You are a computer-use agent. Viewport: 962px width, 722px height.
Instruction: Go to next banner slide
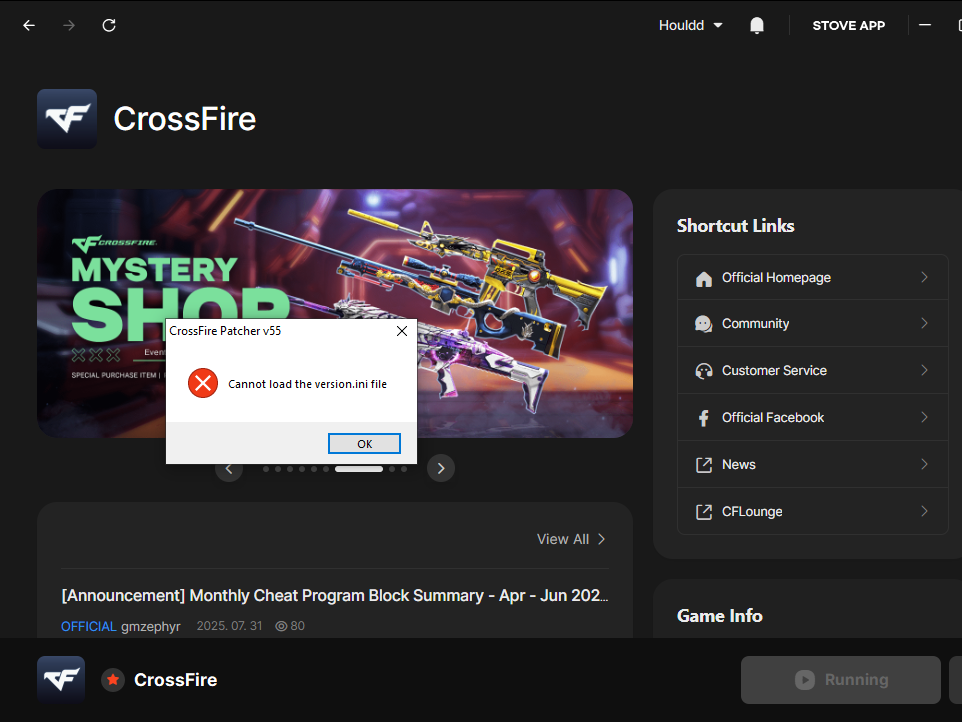[x=441, y=468]
